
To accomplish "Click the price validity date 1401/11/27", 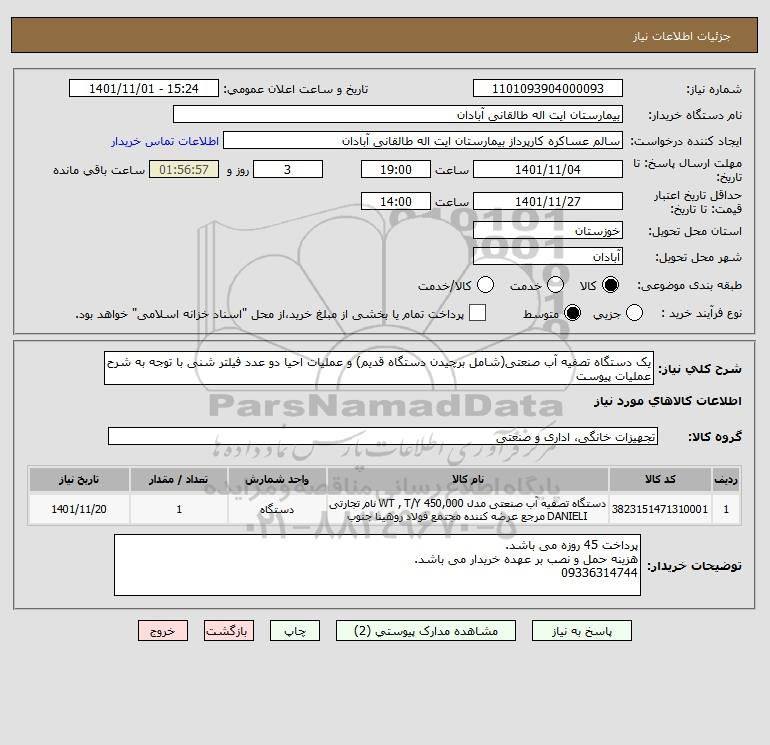I will (x=548, y=201).
